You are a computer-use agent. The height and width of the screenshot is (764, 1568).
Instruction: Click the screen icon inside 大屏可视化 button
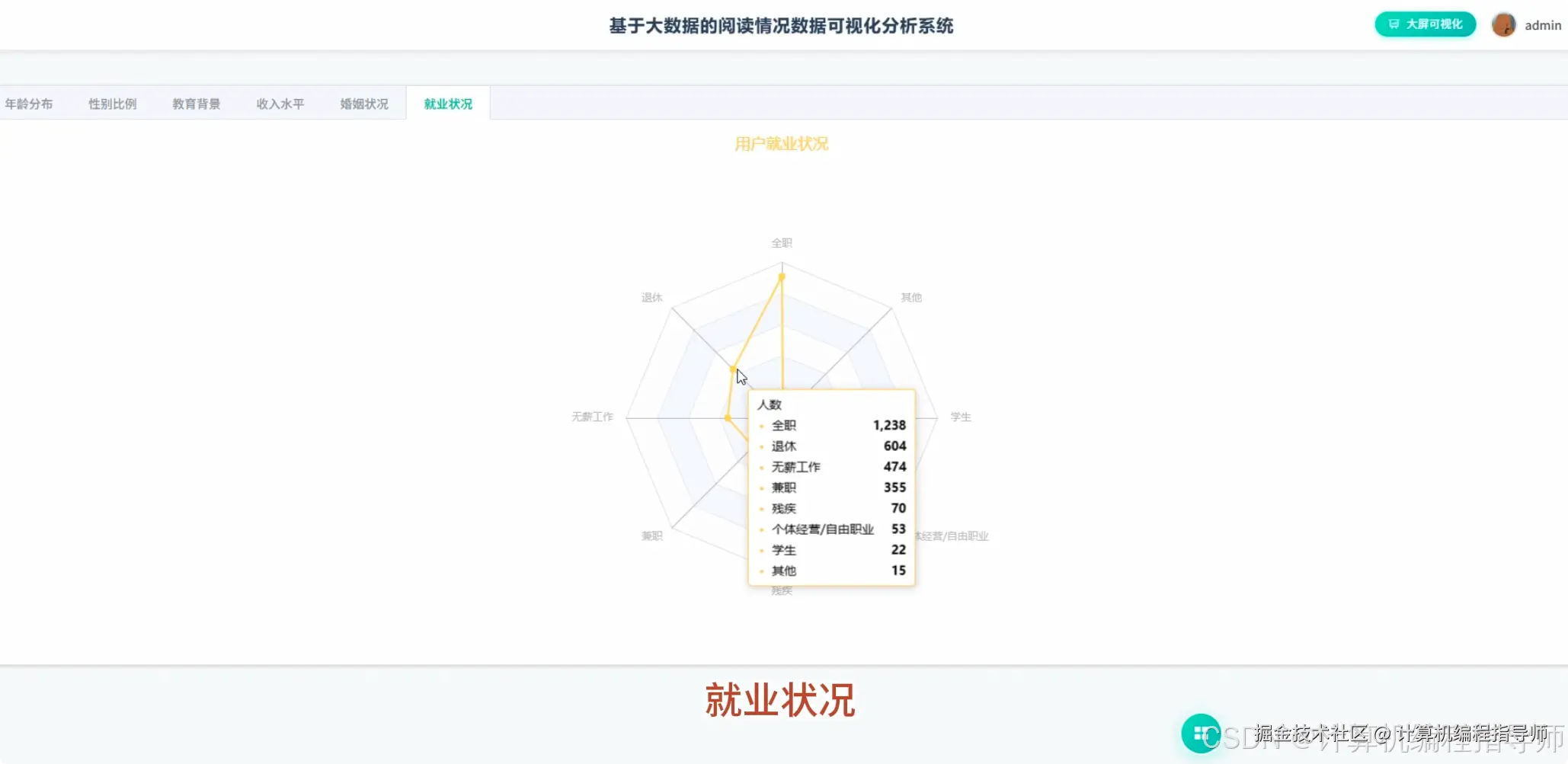coord(1395,24)
